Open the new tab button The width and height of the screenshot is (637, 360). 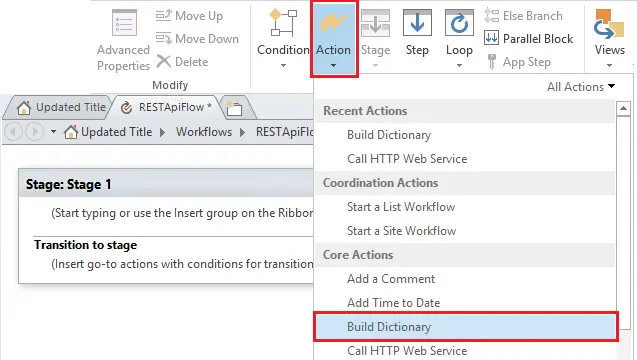point(234,108)
